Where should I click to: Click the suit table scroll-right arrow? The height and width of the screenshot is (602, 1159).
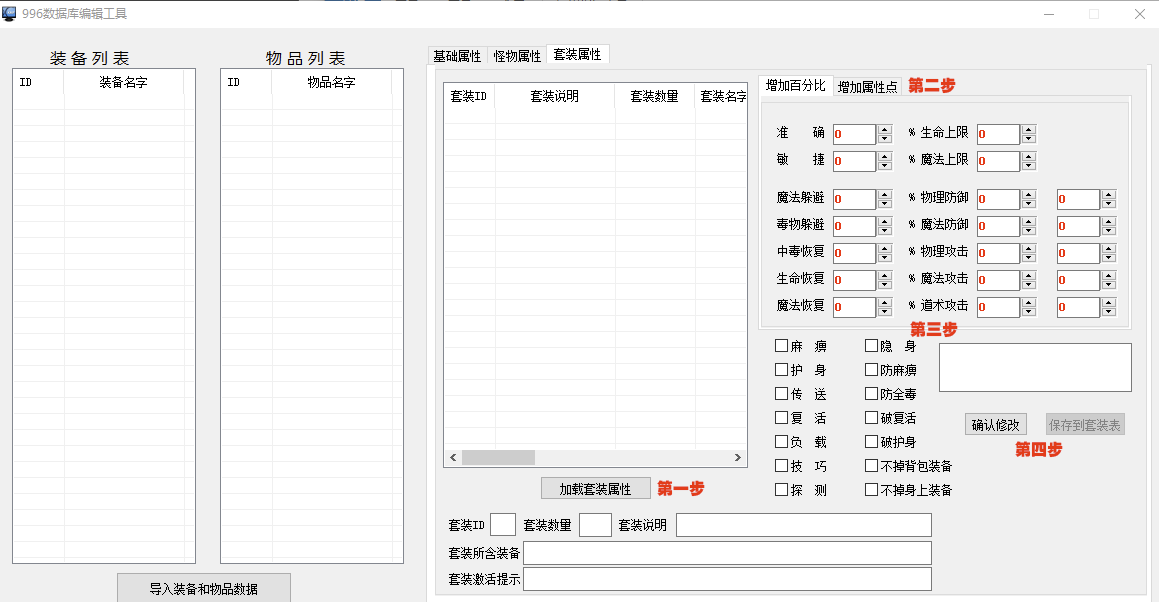click(737, 458)
